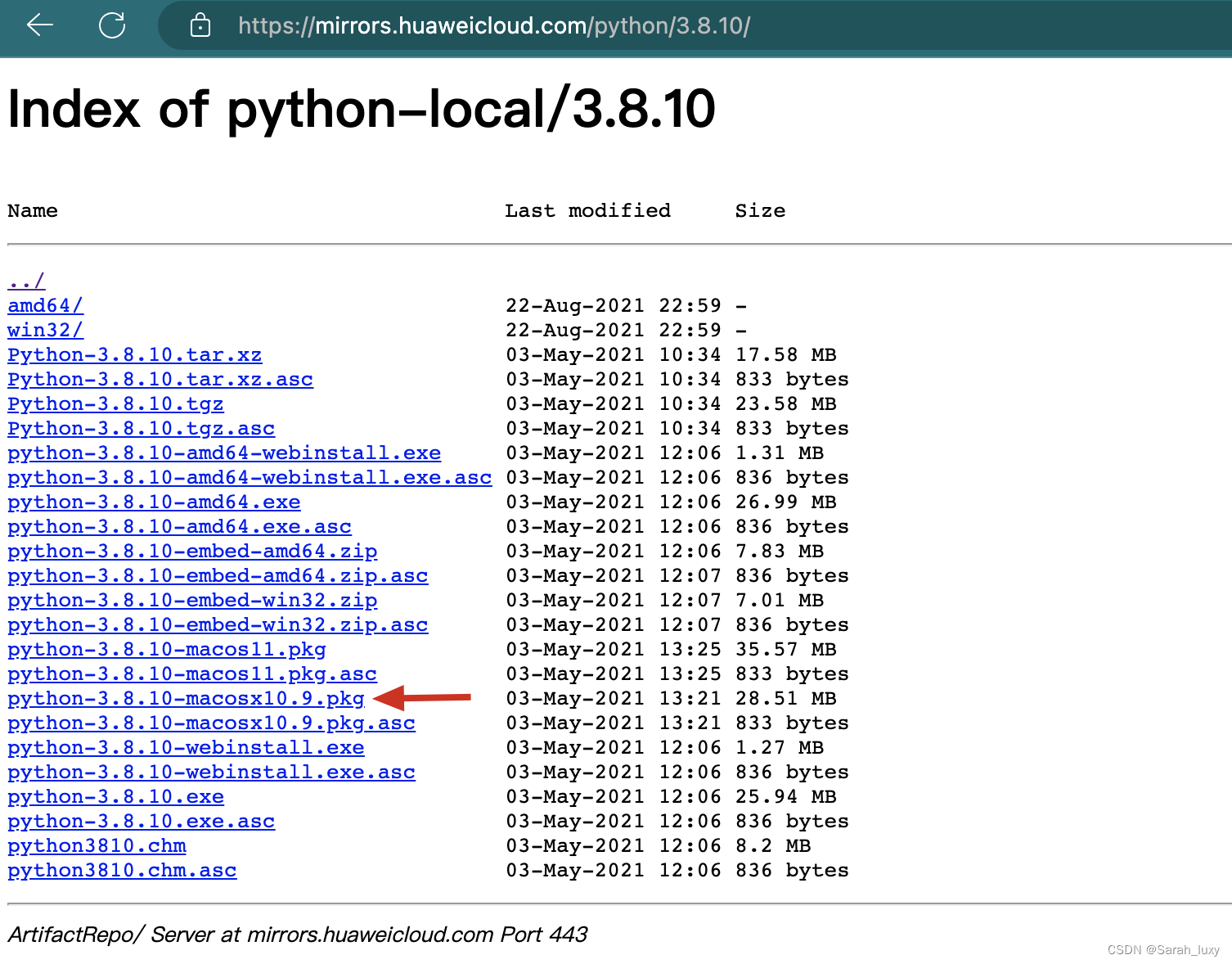This screenshot has height=964, width=1232.
Task: Open python3810.chm.asc signature
Action: pos(122,871)
